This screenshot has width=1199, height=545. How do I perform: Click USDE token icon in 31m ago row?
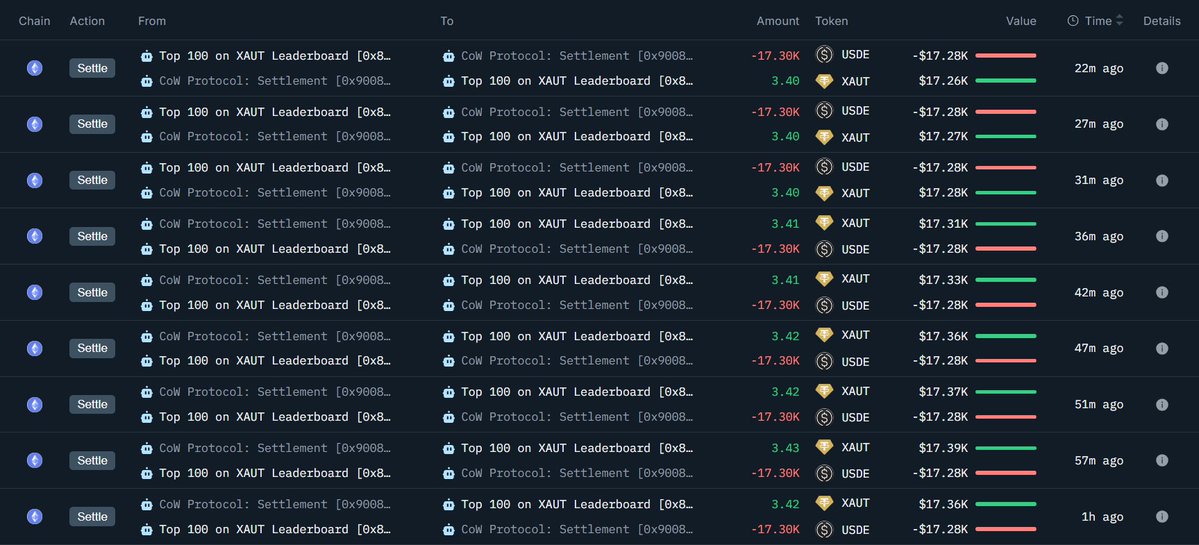coord(824,167)
